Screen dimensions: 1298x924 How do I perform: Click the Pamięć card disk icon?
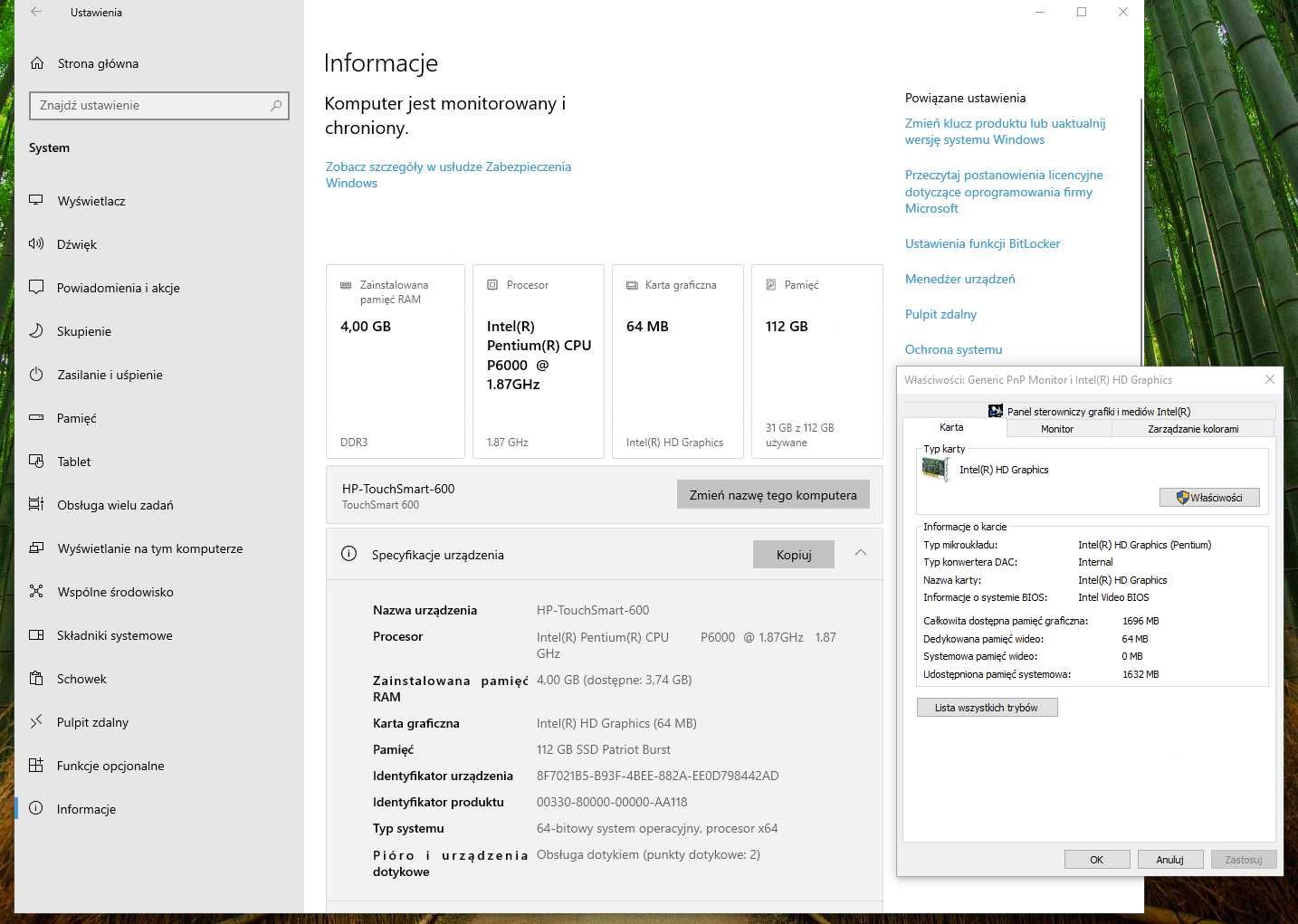[x=771, y=285]
